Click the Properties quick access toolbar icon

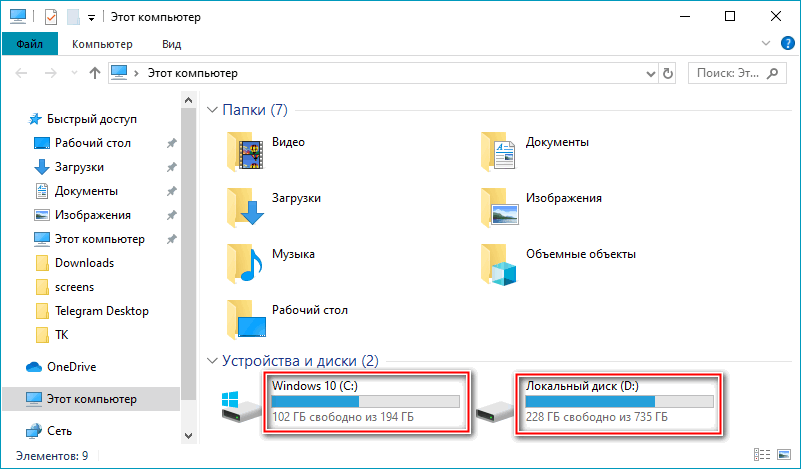[51, 17]
